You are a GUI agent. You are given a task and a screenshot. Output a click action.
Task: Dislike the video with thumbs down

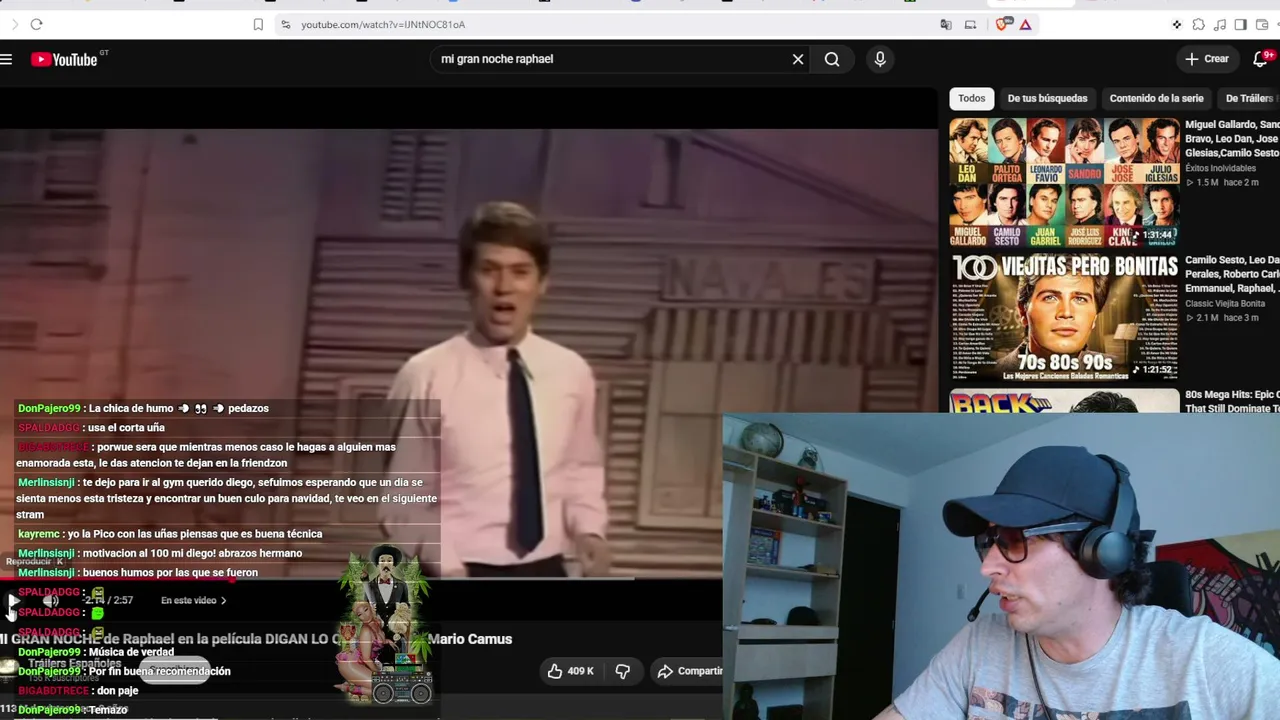click(x=622, y=671)
